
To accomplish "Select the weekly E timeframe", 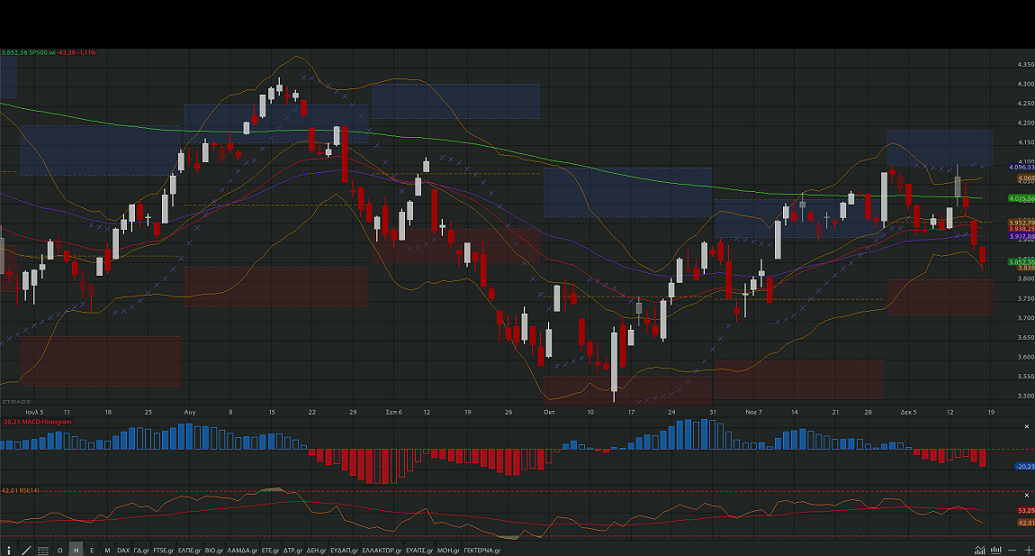I will pos(92,550).
